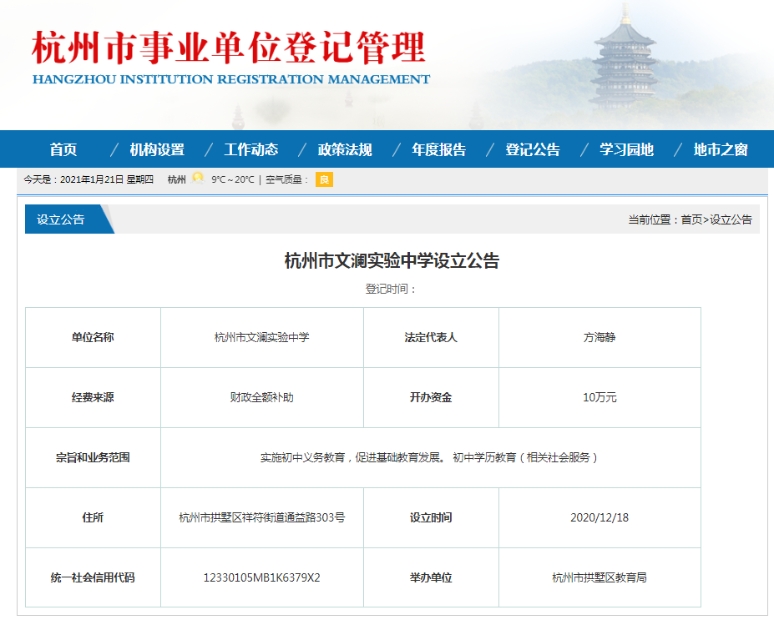The width and height of the screenshot is (774, 625).
Task: Click the English subtitle HANGZHOU INSTITUTION REGISTRATION MANAGEMENT
Action: tap(231, 79)
